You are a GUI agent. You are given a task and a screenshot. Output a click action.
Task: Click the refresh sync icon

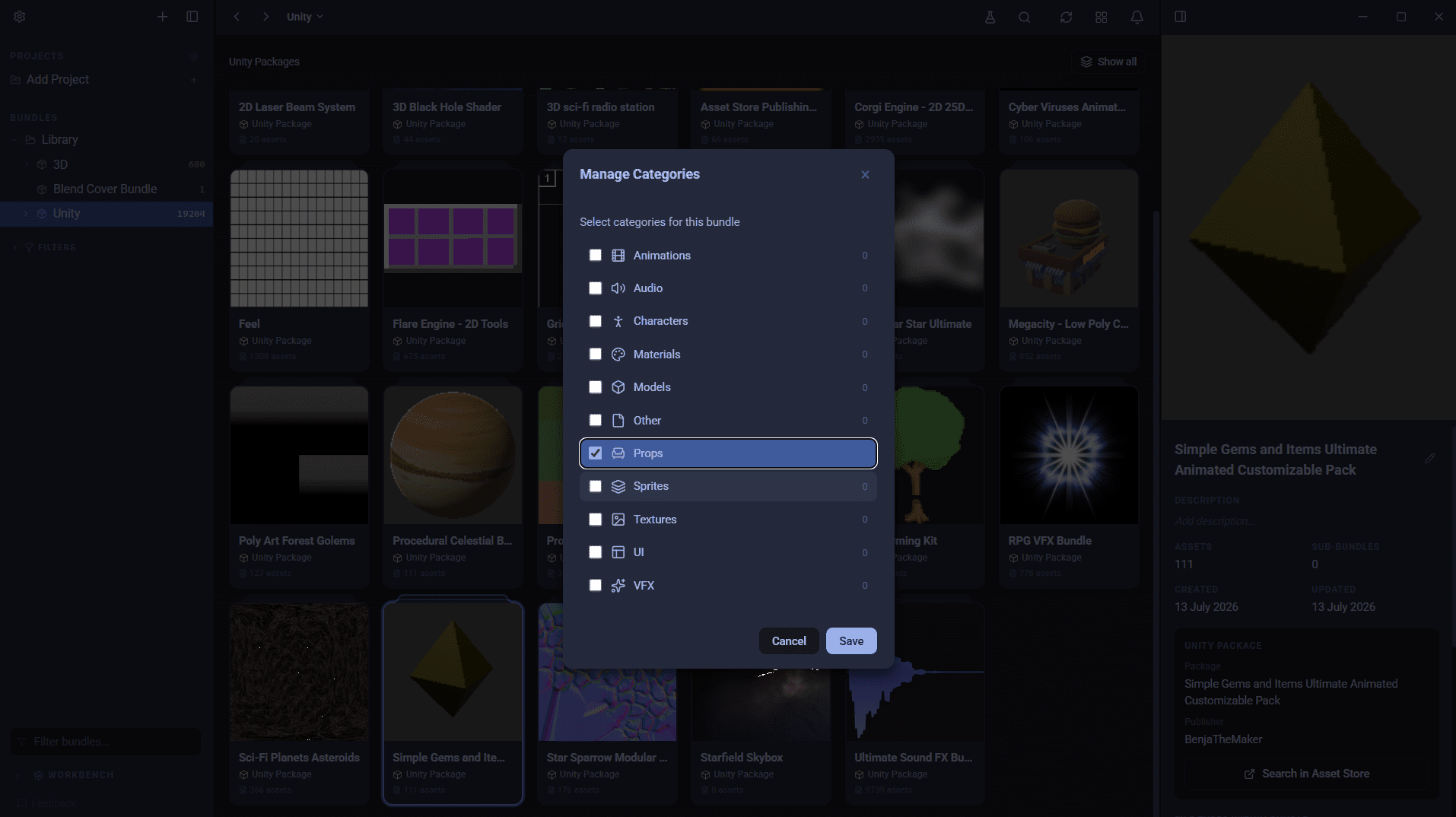(1067, 17)
